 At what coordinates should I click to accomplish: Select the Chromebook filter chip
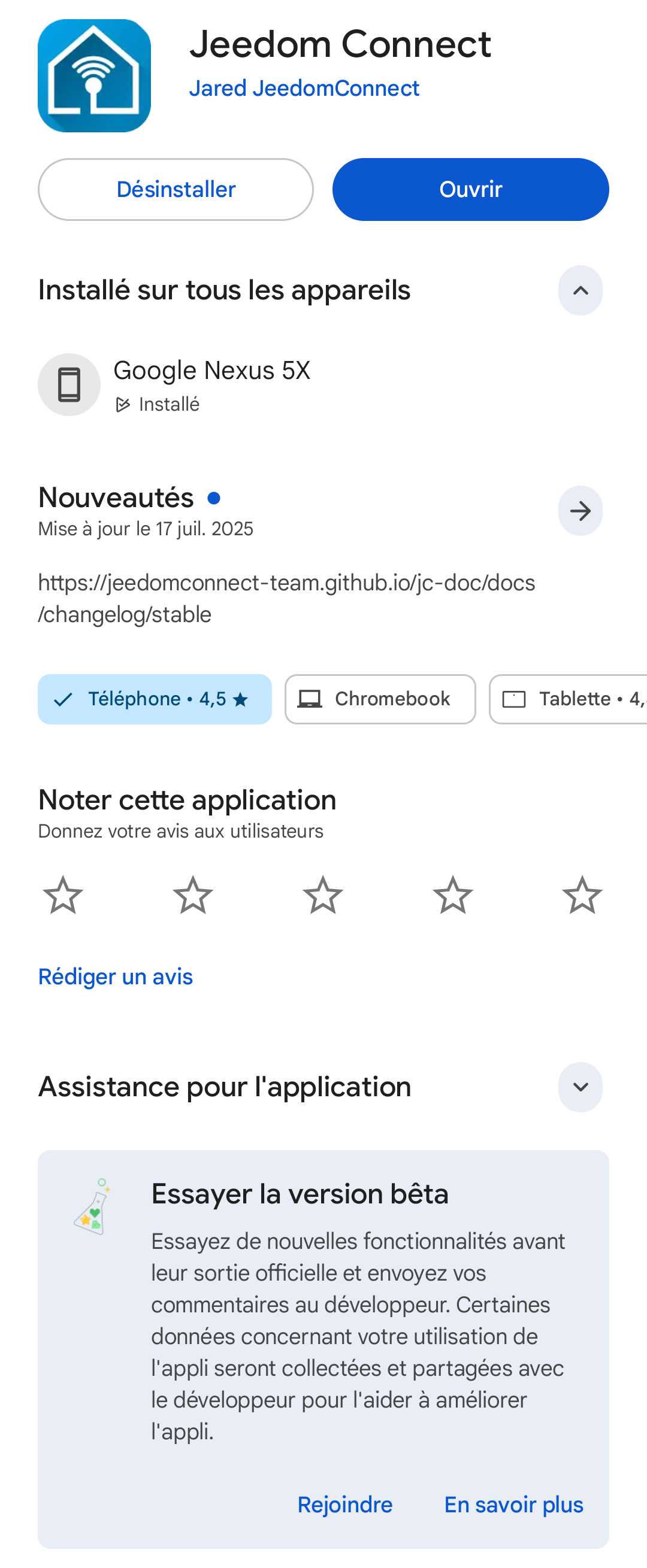point(380,699)
